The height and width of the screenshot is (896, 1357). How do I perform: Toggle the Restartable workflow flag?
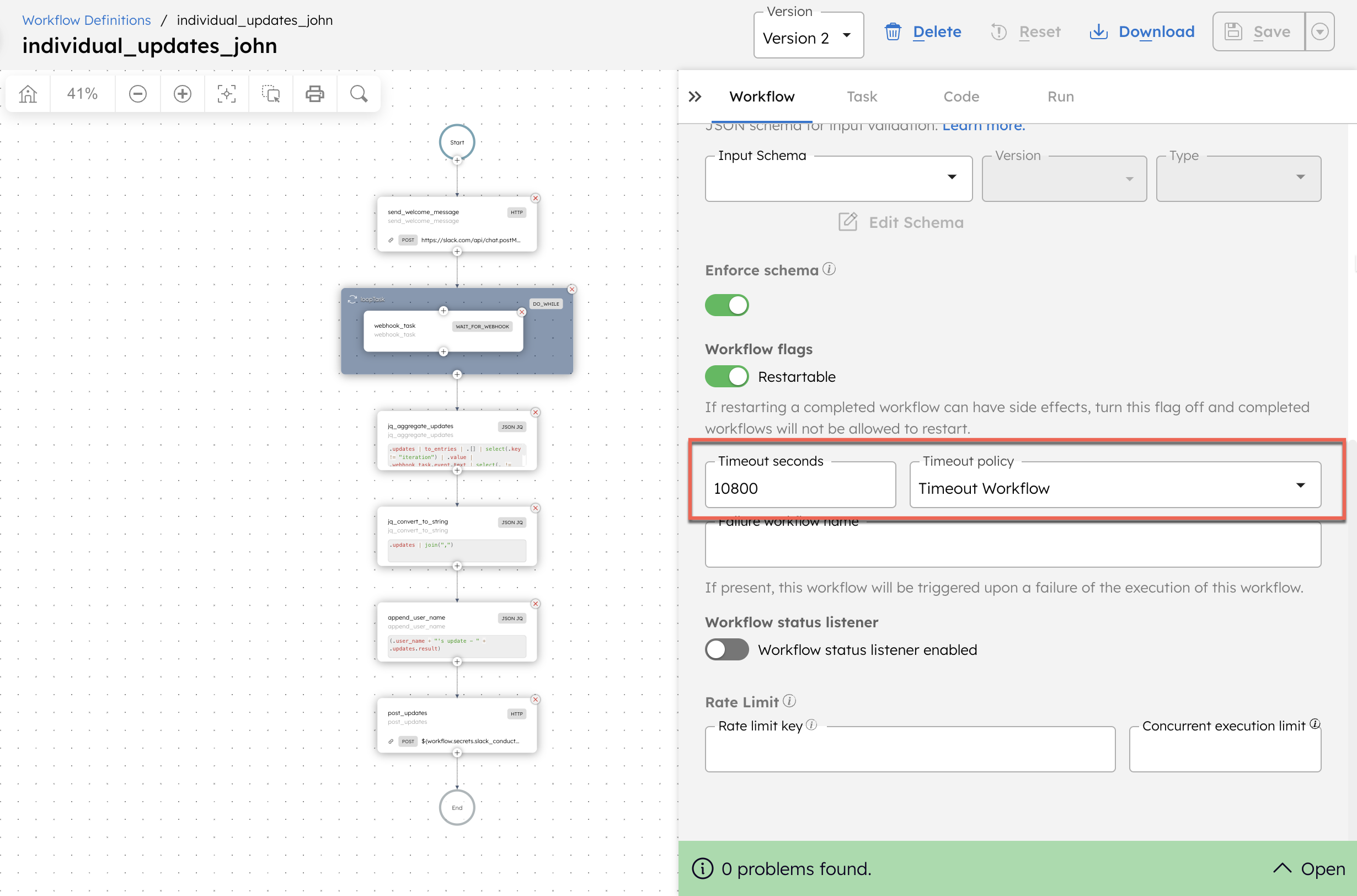point(727,377)
